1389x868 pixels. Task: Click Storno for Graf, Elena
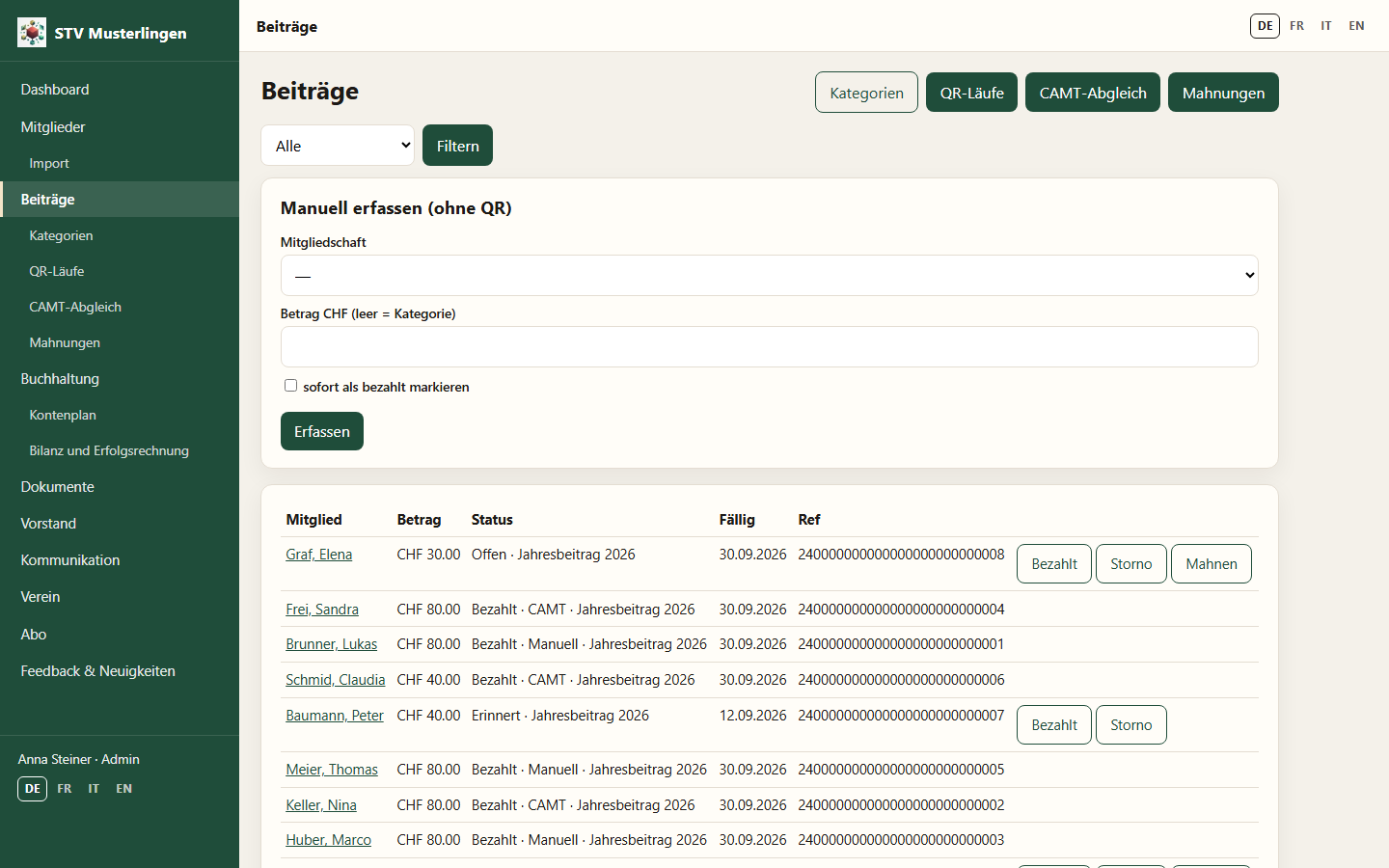coord(1131,564)
